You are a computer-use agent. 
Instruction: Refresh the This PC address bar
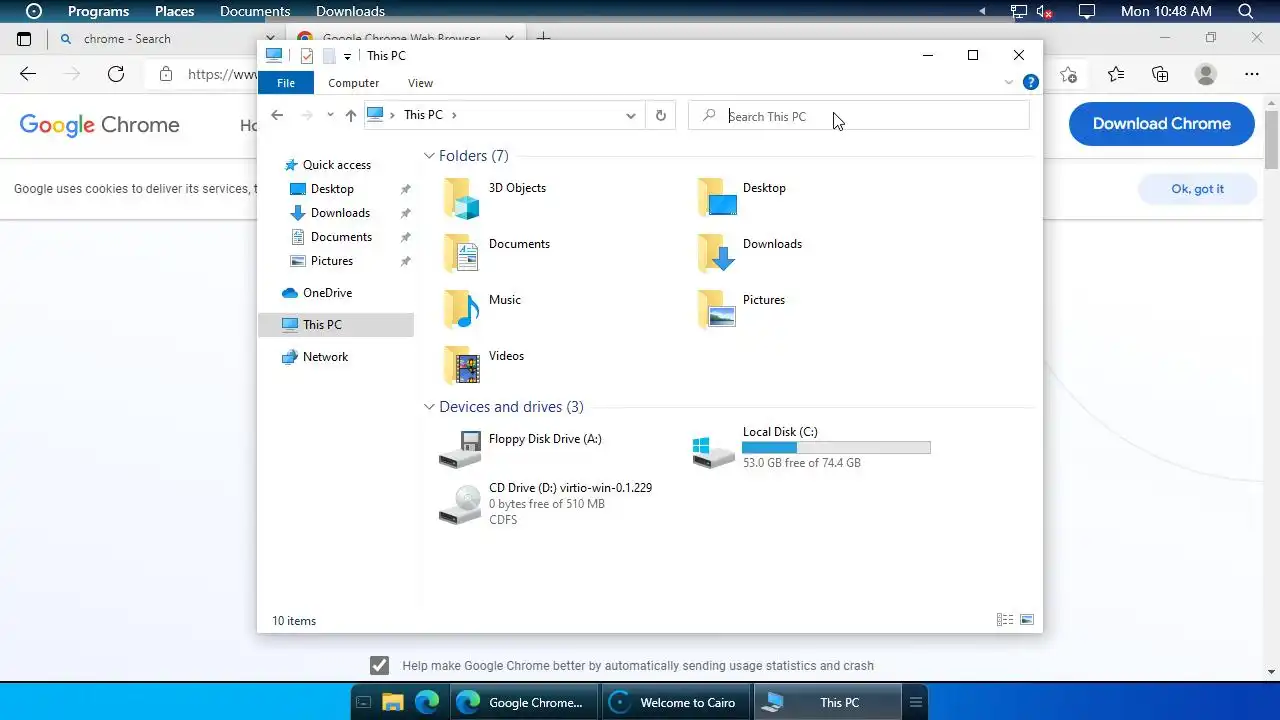tap(660, 115)
